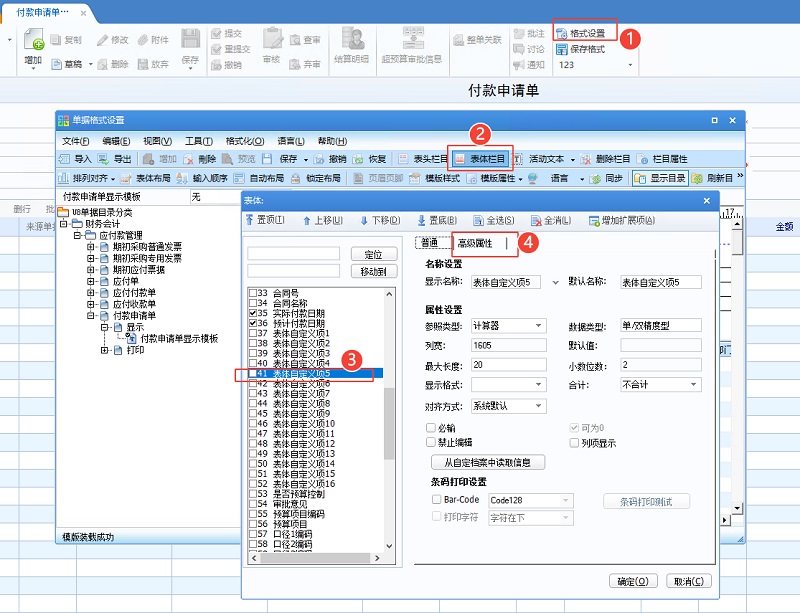The width and height of the screenshot is (800, 613).
Task: Open the 对齐方式 系统默认 dropdown
Action: pyautogui.click(x=538, y=406)
